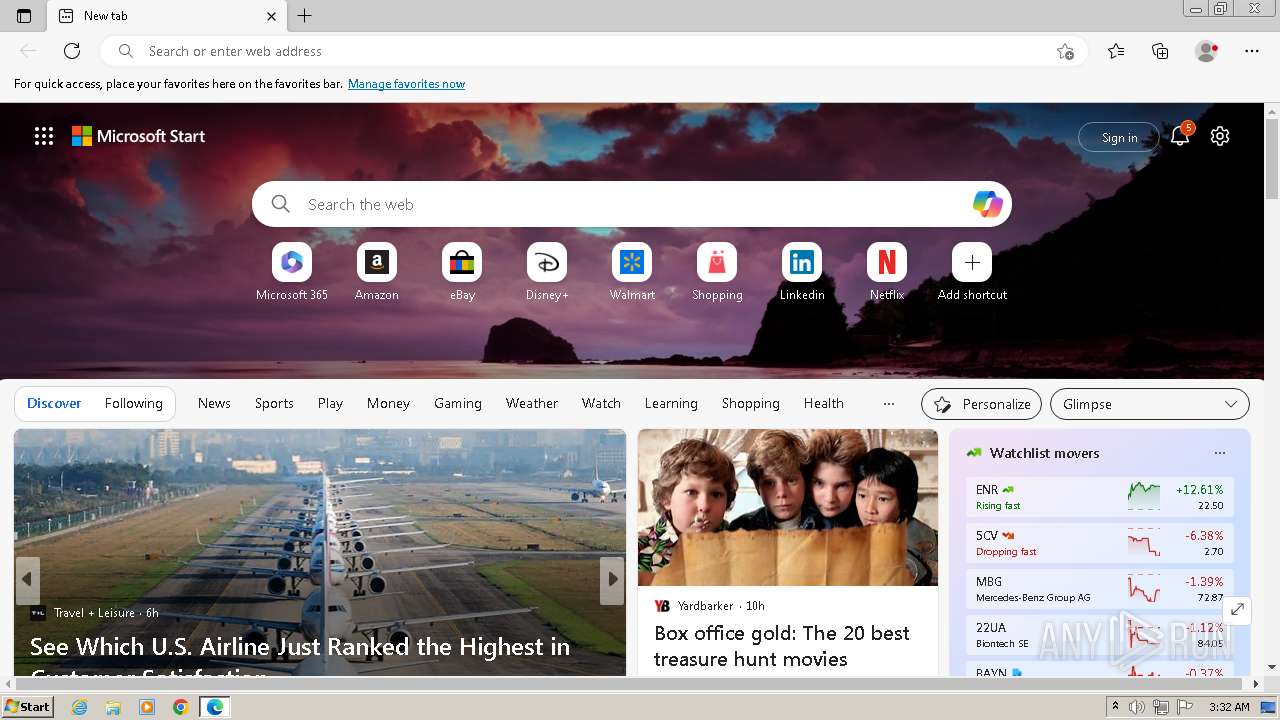Screen dimensions: 1280x720
Task: Click the Copilot icon in web search box
Action: (x=988, y=204)
